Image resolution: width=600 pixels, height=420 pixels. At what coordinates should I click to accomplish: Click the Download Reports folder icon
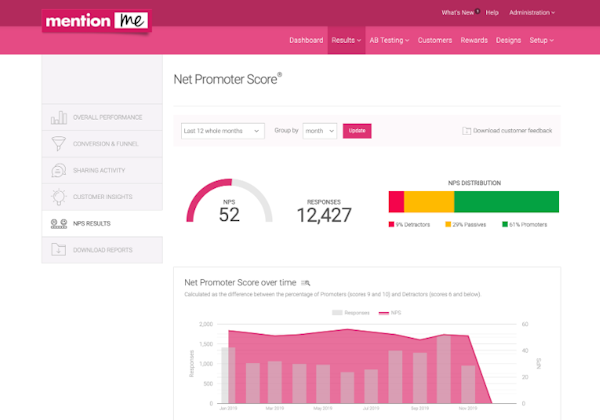(x=59, y=249)
